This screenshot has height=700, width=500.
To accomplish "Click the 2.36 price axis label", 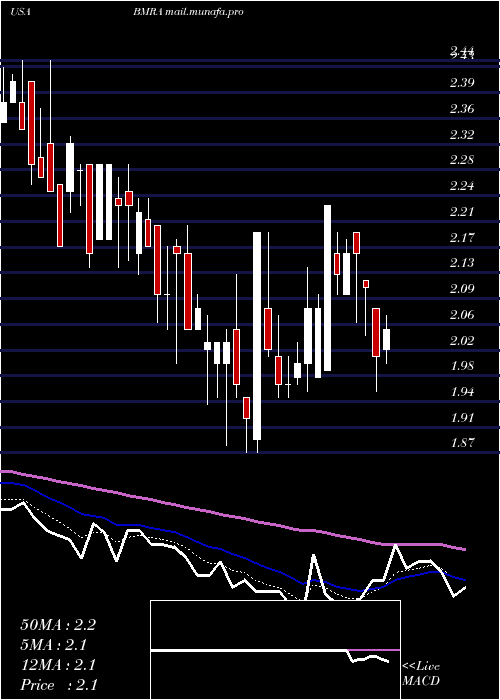I will (x=462, y=109).
